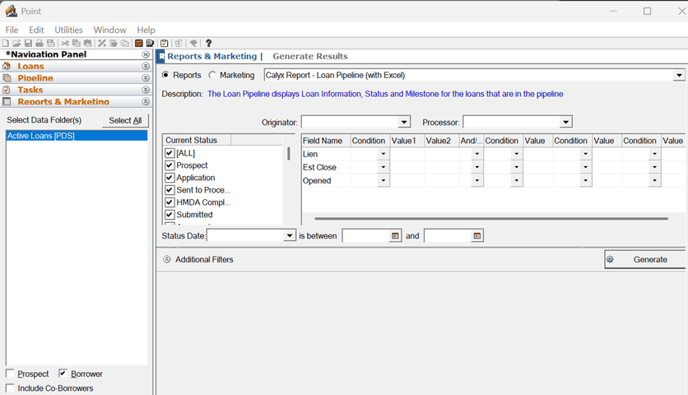688x395 pixels.
Task: Enable the Prospect checkbox below folder list
Action: pos(10,373)
